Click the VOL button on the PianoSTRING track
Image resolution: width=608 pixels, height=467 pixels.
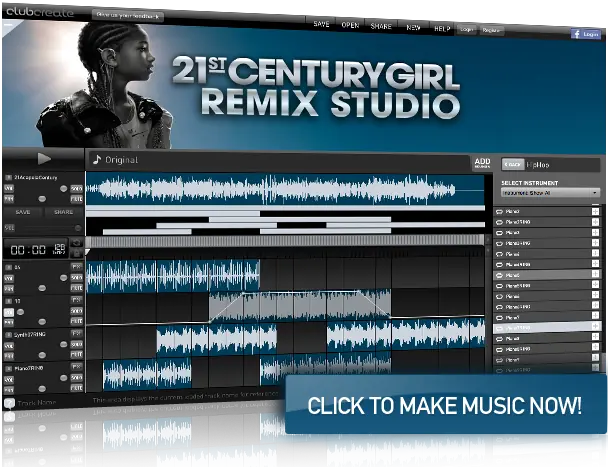click(9, 380)
